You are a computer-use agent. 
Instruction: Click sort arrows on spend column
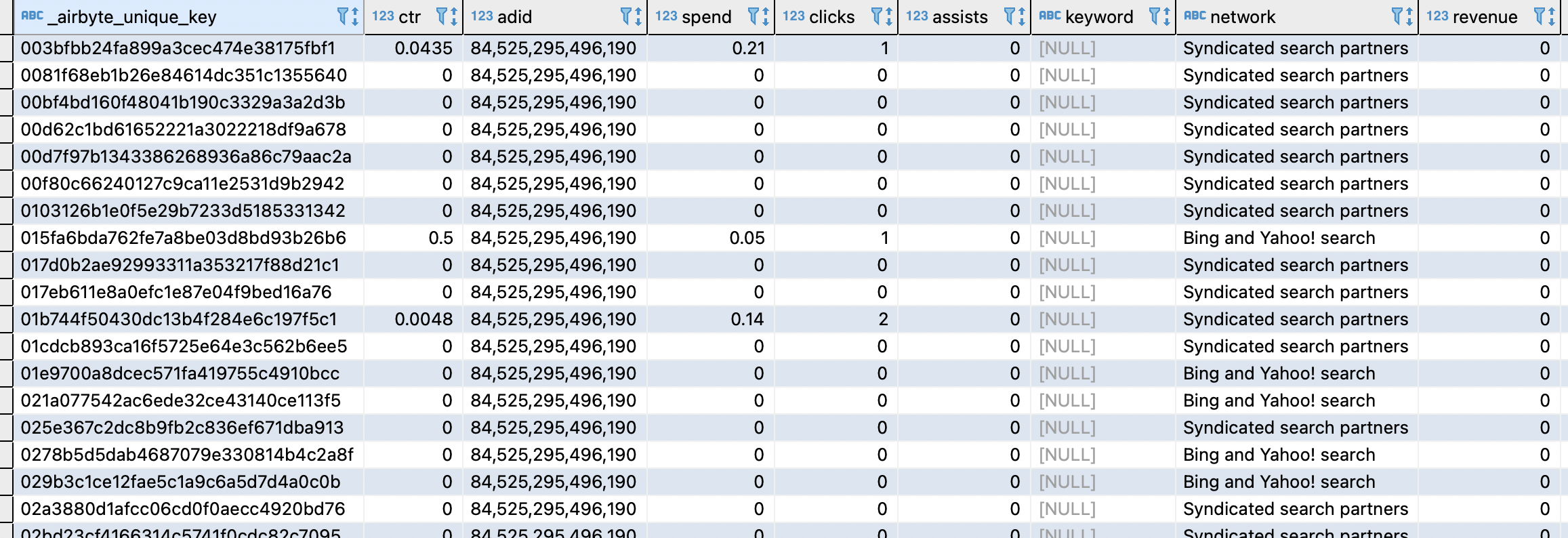(764, 16)
